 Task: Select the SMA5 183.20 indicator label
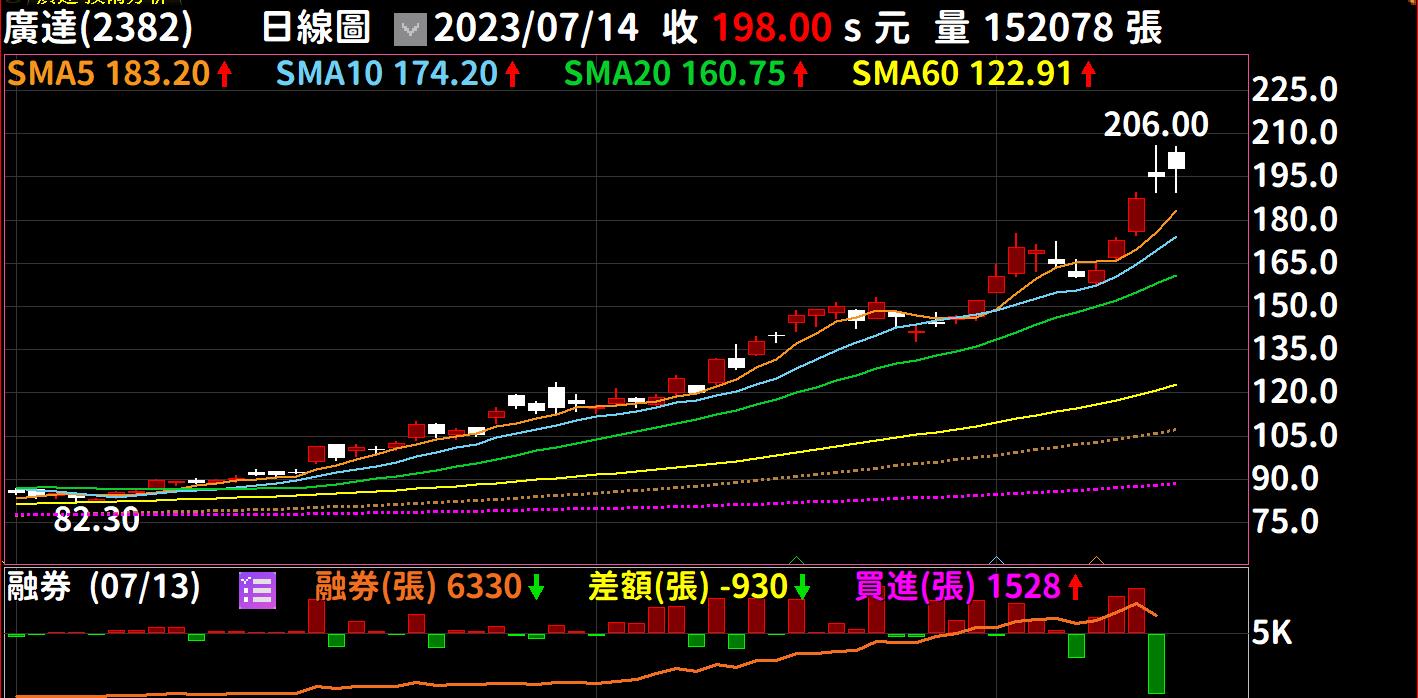click(108, 73)
